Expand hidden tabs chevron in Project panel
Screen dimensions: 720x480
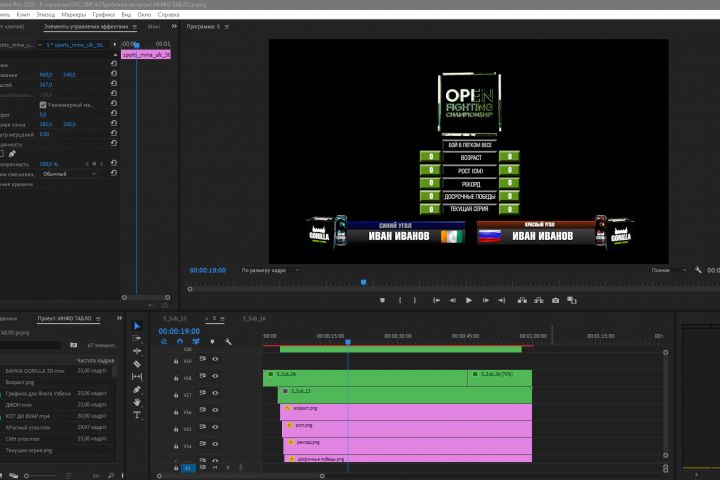pyautogui.click(x=119, y=318)
